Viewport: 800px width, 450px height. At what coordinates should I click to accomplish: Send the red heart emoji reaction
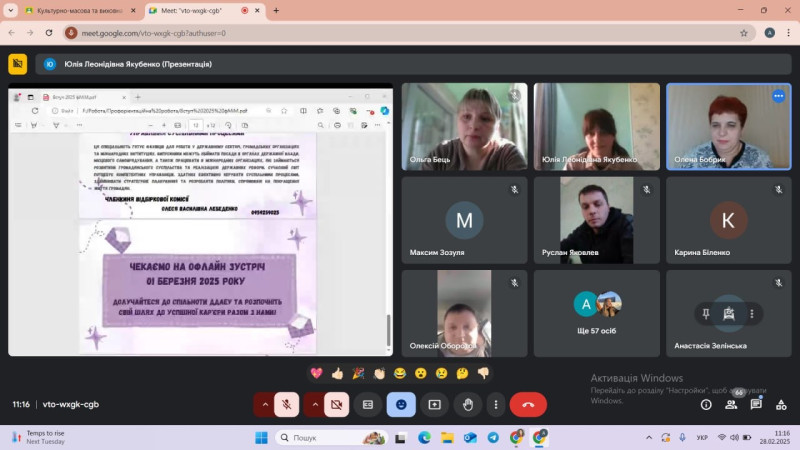(316, 373)
